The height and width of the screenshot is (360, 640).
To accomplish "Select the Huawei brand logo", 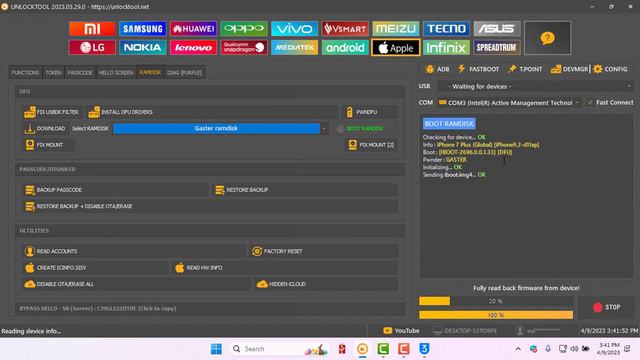I will pyautogui.click(x=193, y=29).
